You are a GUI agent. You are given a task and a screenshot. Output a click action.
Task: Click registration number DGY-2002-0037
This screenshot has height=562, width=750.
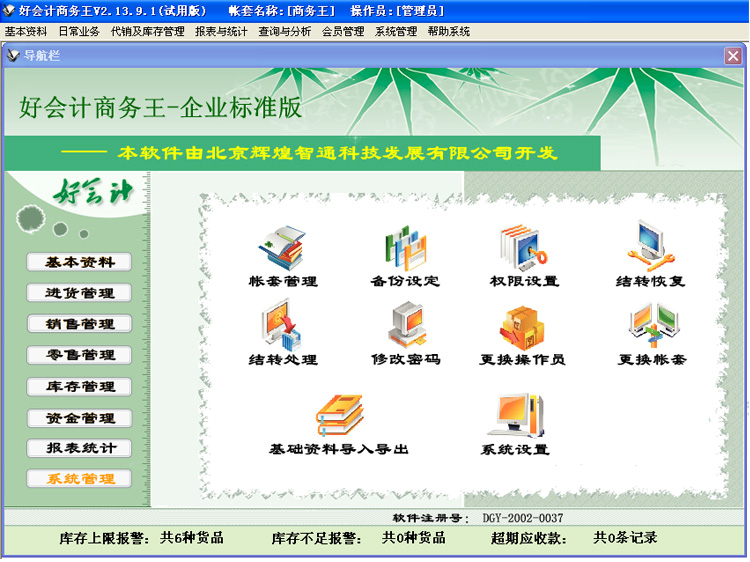522,518
